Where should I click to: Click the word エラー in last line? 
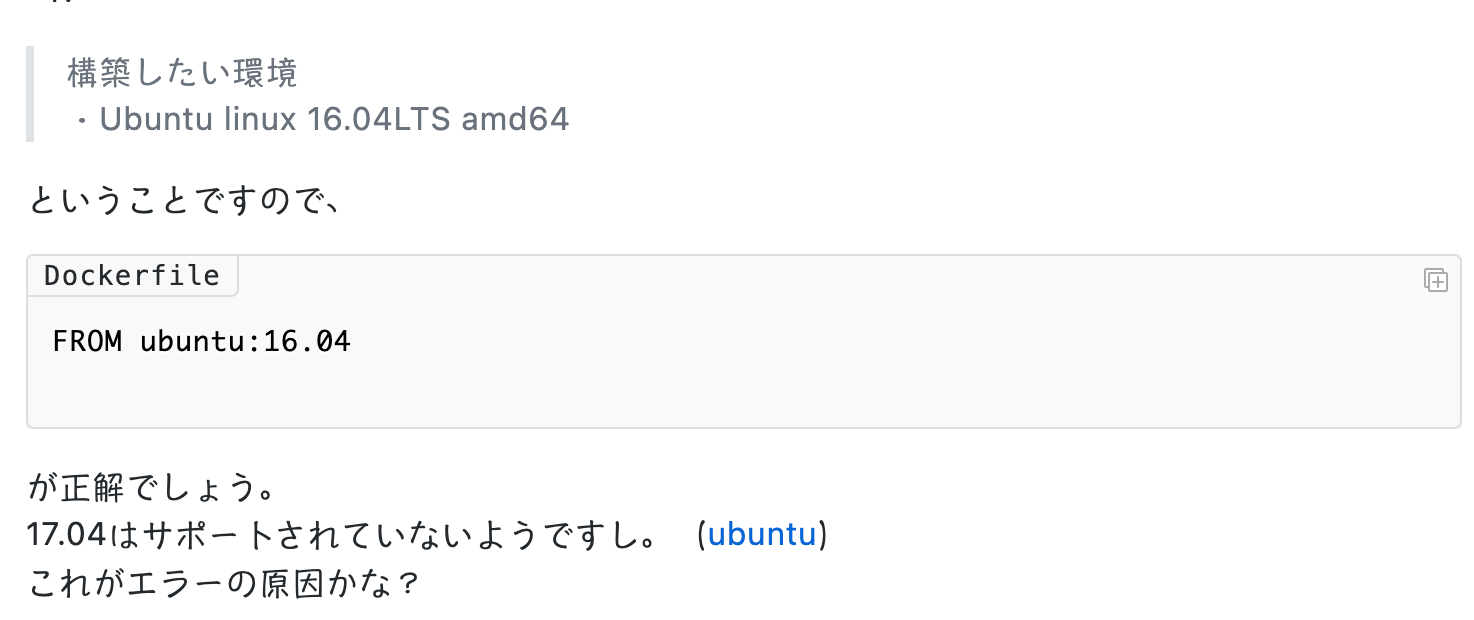(x=180, y=583)
